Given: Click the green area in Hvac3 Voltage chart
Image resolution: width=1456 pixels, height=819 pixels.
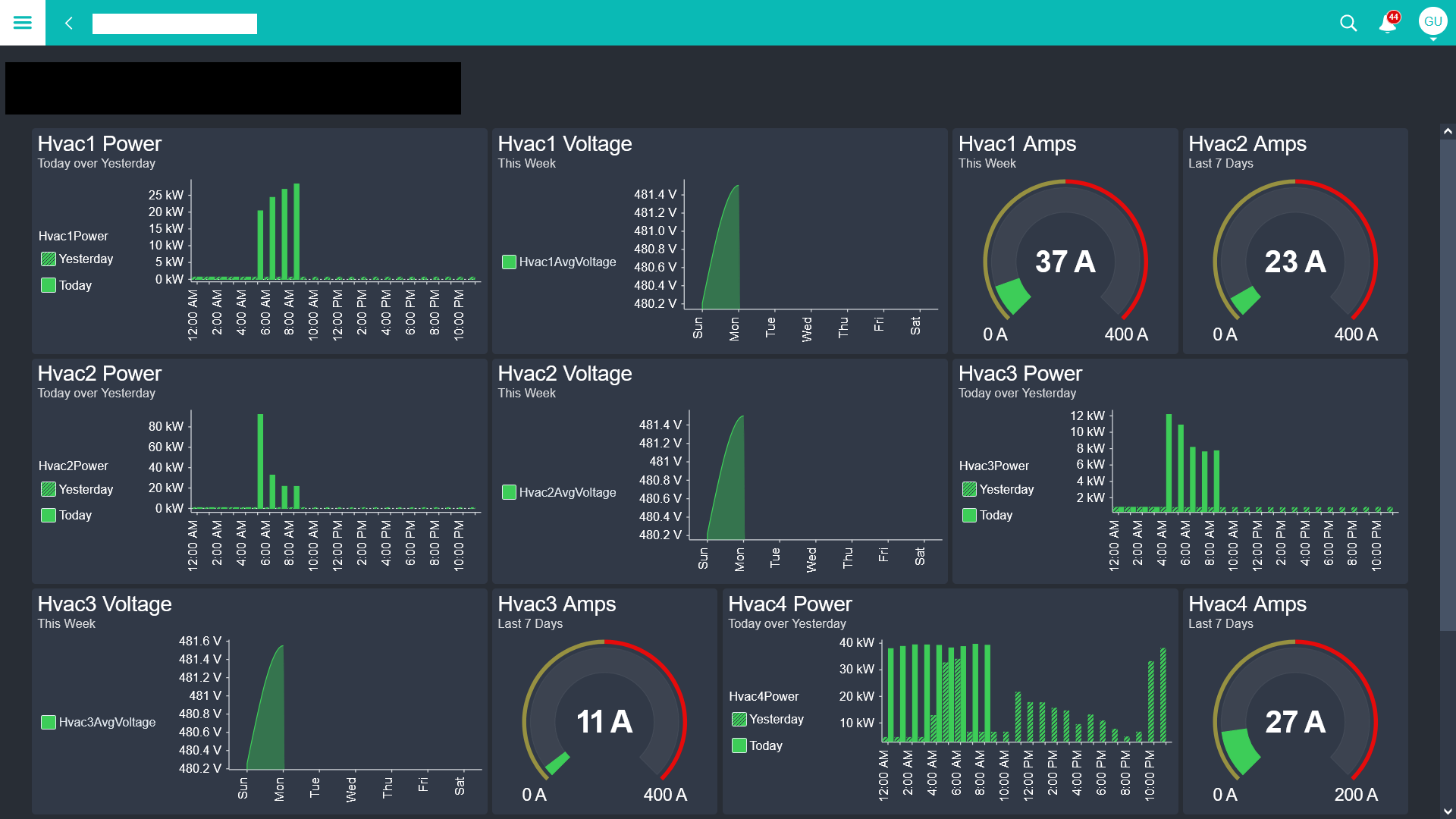Looking at the screenshot, I should pos(271,720).
